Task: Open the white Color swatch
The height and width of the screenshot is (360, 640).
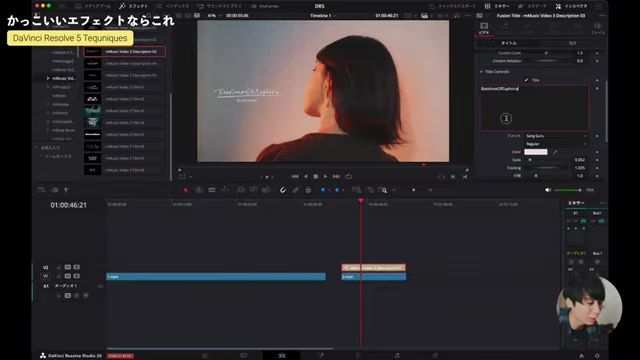Action: coord(536,152)
